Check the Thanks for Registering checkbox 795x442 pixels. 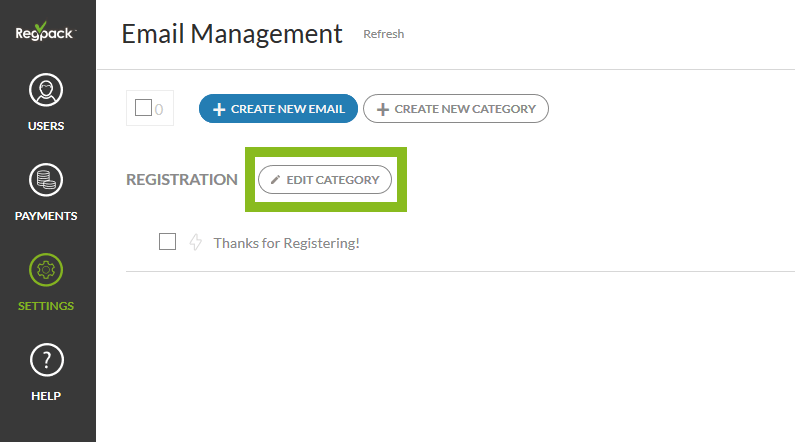168,241
